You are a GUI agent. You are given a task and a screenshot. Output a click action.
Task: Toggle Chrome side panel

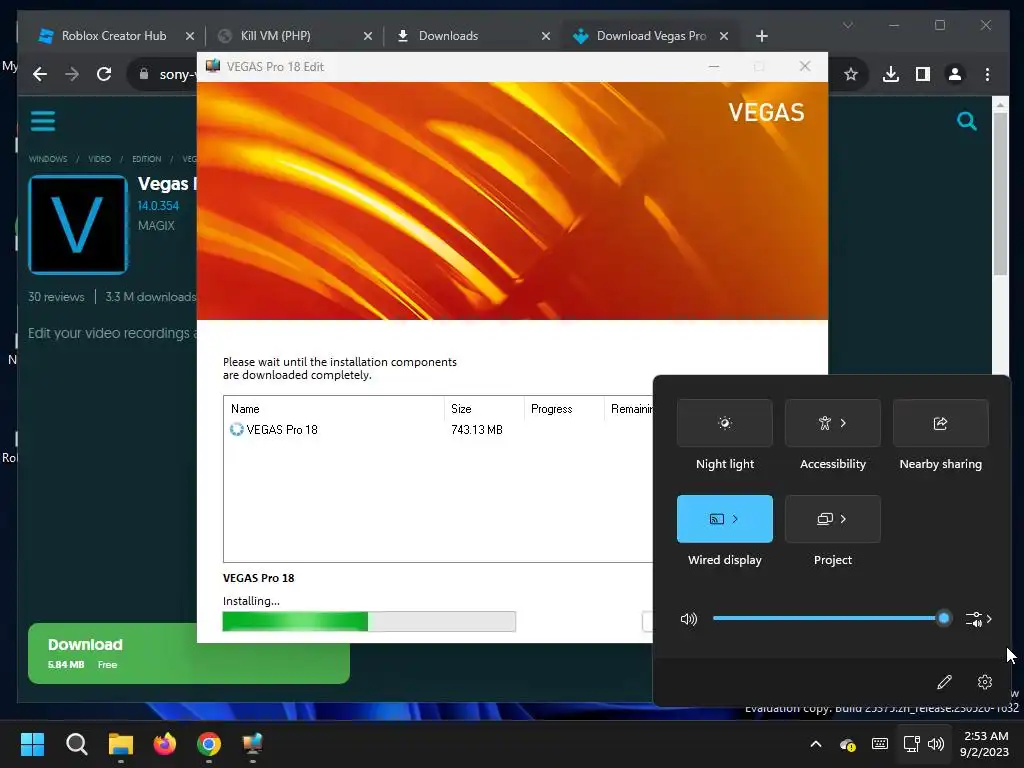pos(923,74)
